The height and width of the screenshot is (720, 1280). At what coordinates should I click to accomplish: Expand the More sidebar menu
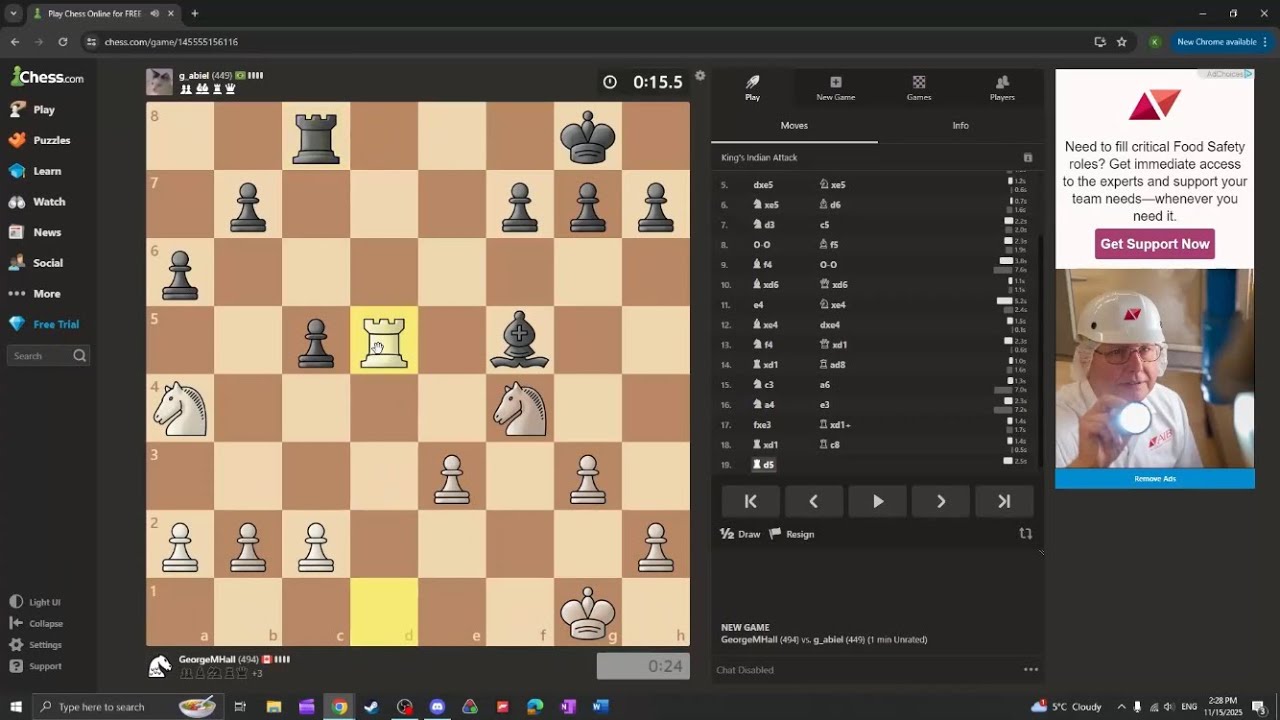(x=35, y=294)
